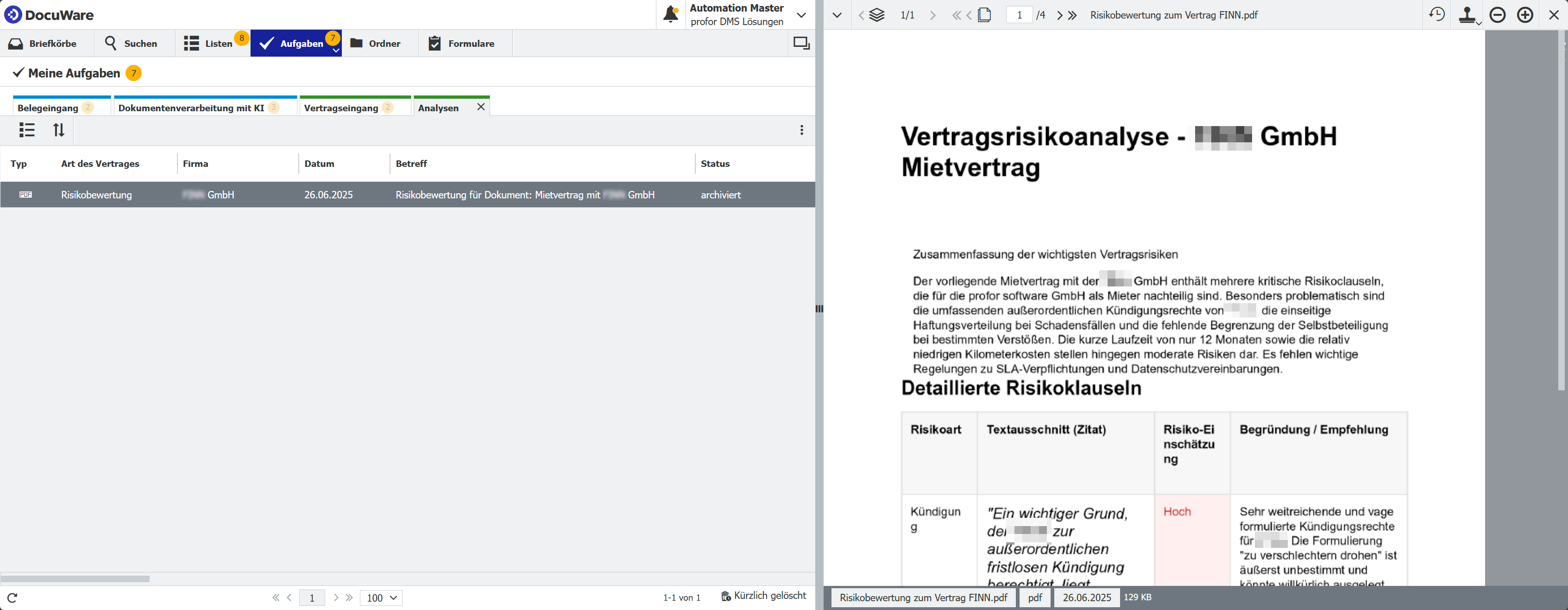Expand the Automation Master user menu

(x=801, y=15)
